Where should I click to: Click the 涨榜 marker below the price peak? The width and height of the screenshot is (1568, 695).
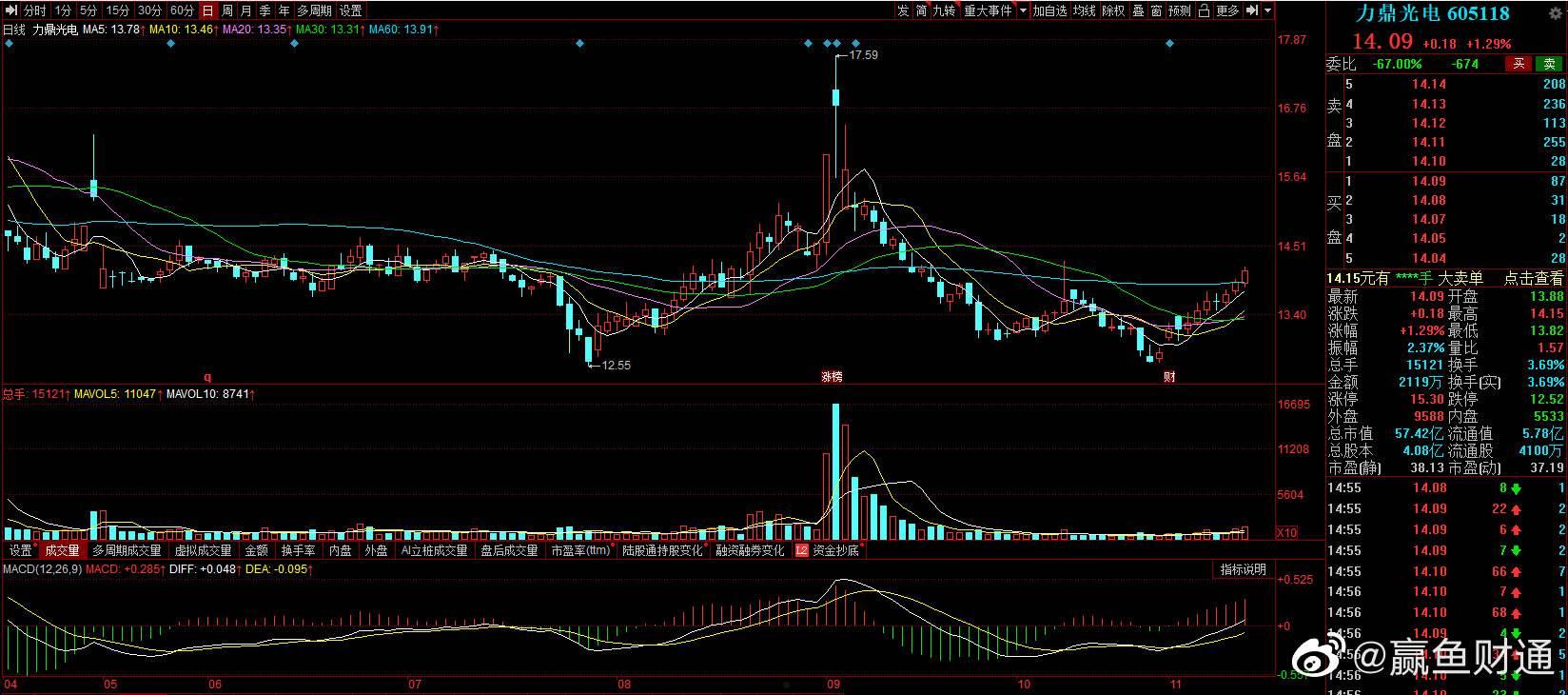833,377
